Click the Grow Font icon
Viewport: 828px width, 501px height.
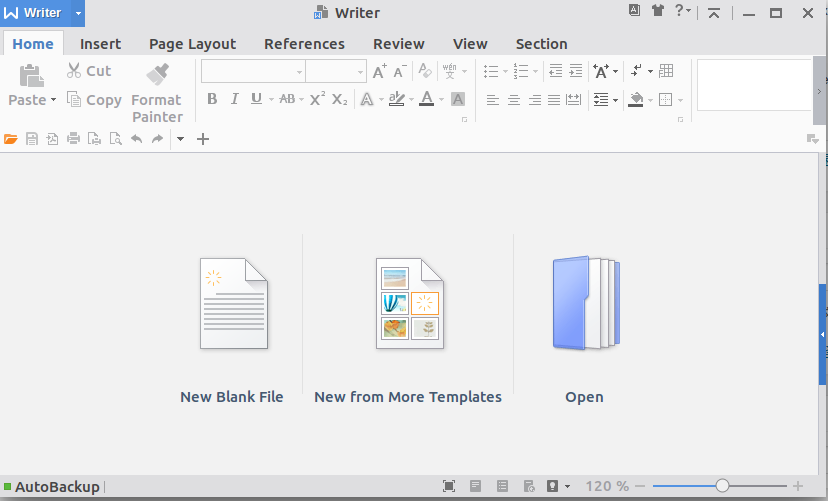pos(379,71)
